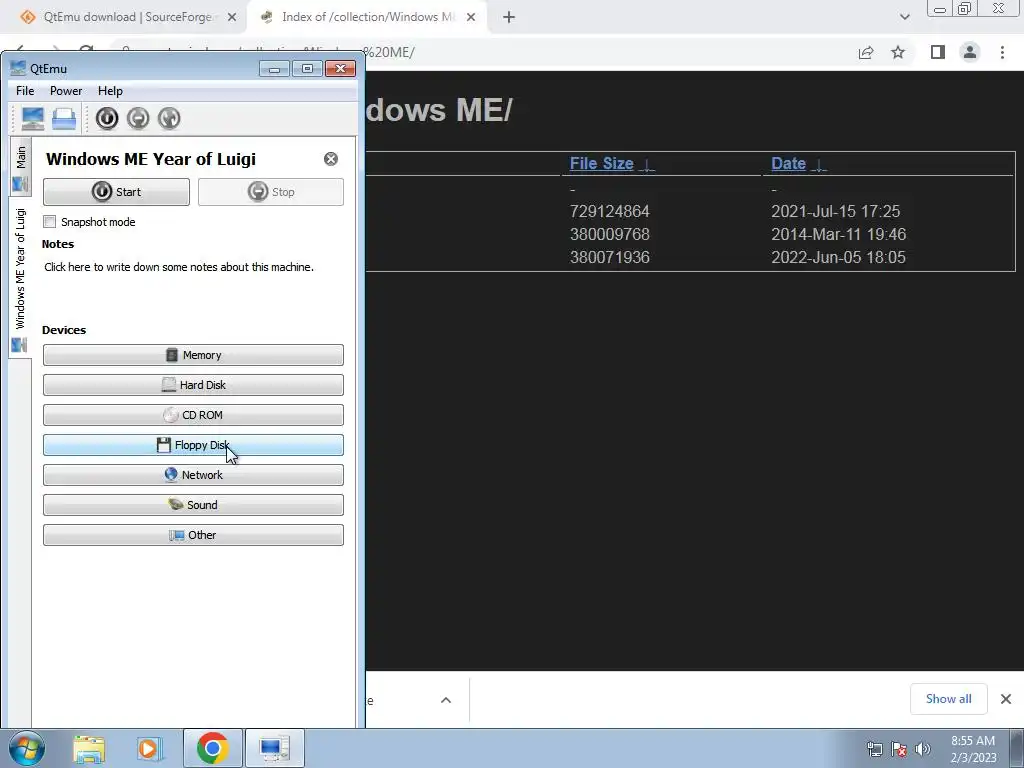Click the date 2014-Mar-11 19:46
The height and width of the screenshot is (768, 1024).
839,234
